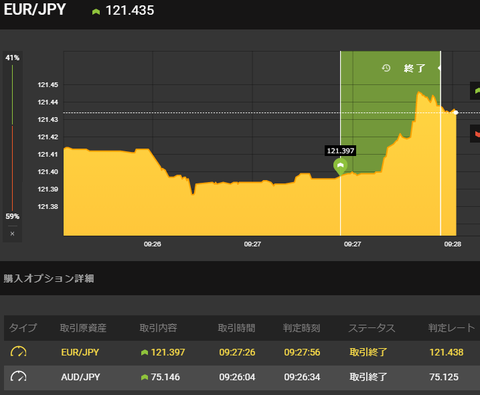Click the 09:27:26 trade time cell
480x395 pixels.
click(x=237, y=352)
